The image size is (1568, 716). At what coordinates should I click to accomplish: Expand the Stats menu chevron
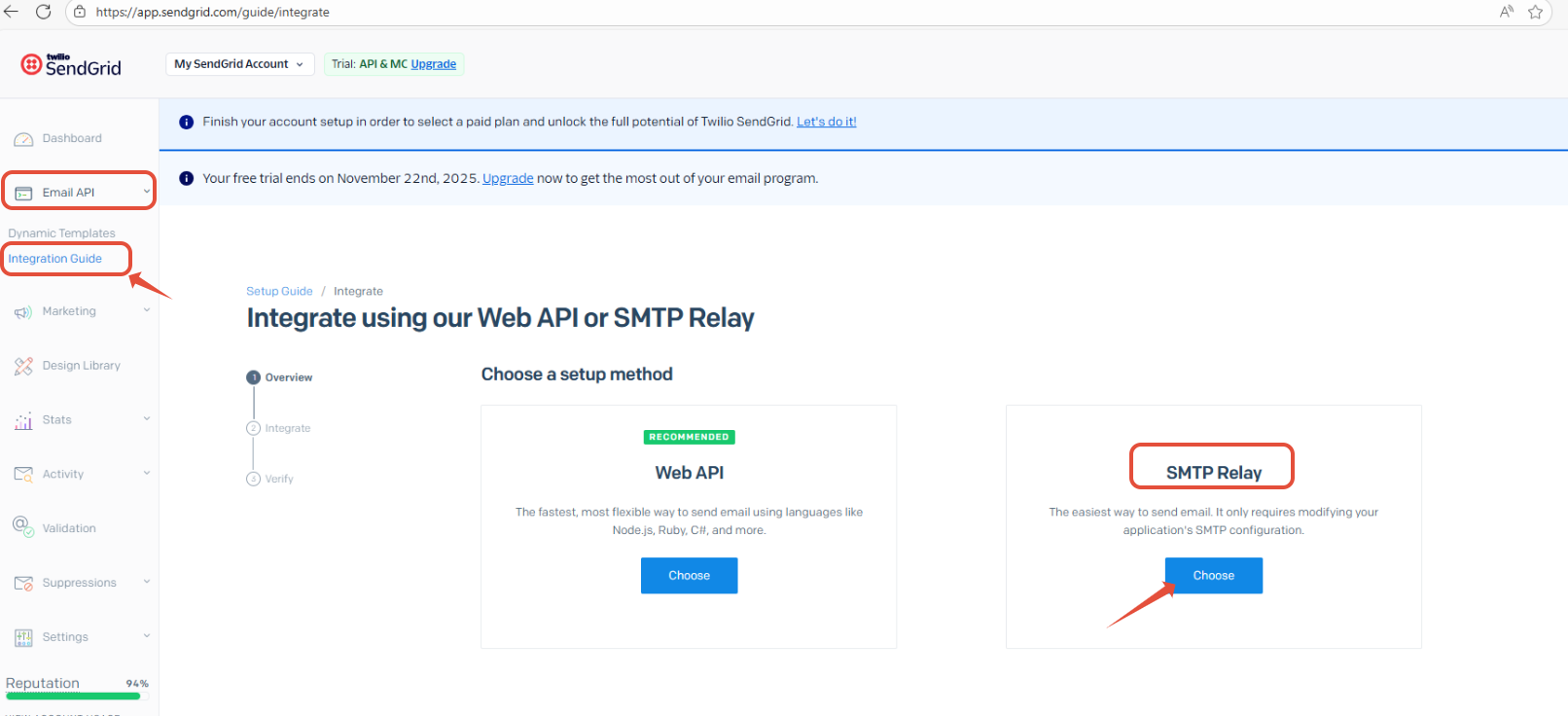147,418
